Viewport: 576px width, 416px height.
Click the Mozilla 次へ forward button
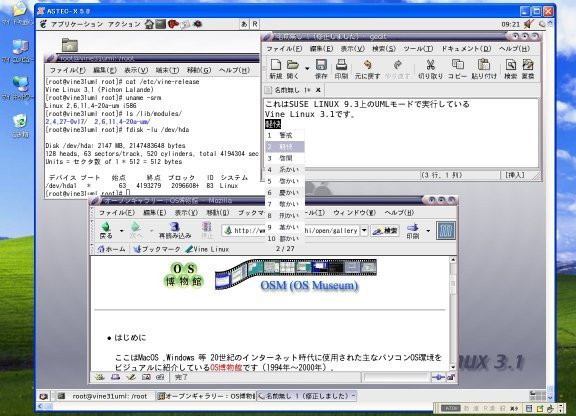pyautogui.click(x=136, y=230)
